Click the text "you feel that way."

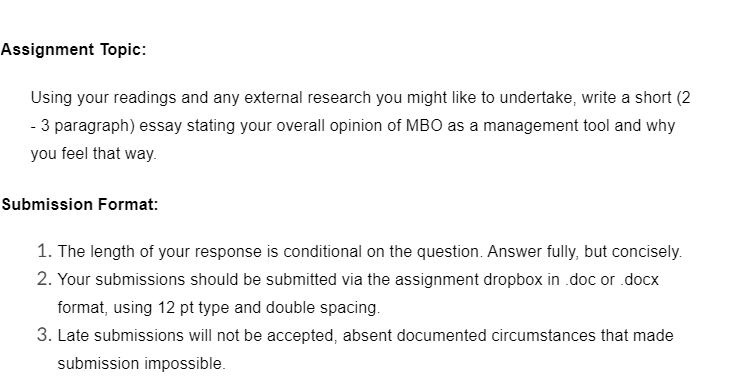[94, 154]
